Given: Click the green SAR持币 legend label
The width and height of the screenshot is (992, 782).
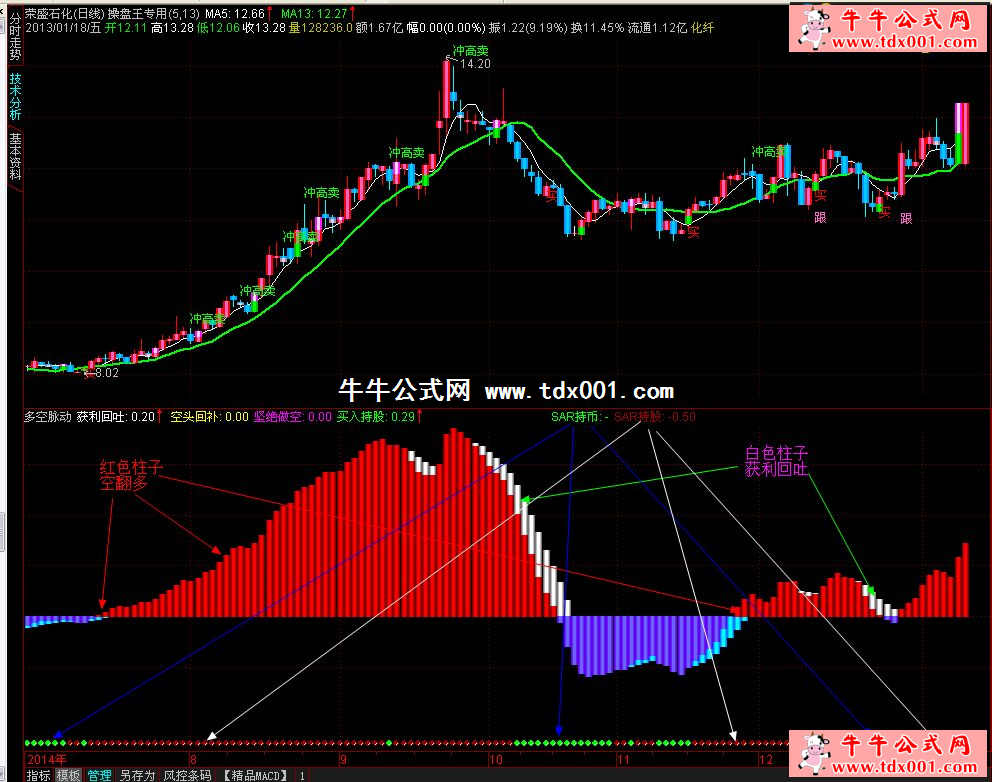Looking at the screenshot, I should tap(573, 416).
